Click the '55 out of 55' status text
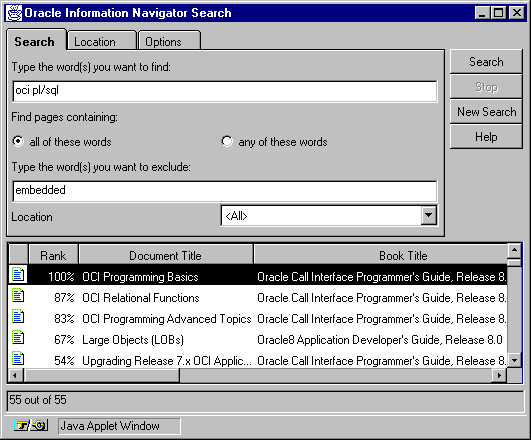Image resolution: width=531 pixels, height=440 pixels. point(38,400)
